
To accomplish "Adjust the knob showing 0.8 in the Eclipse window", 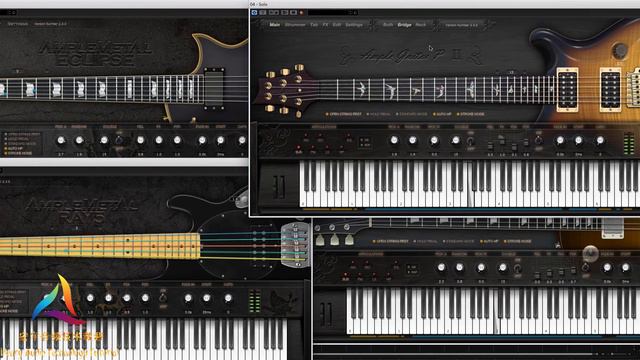I will pyautogui.click(x=140, y=140).
